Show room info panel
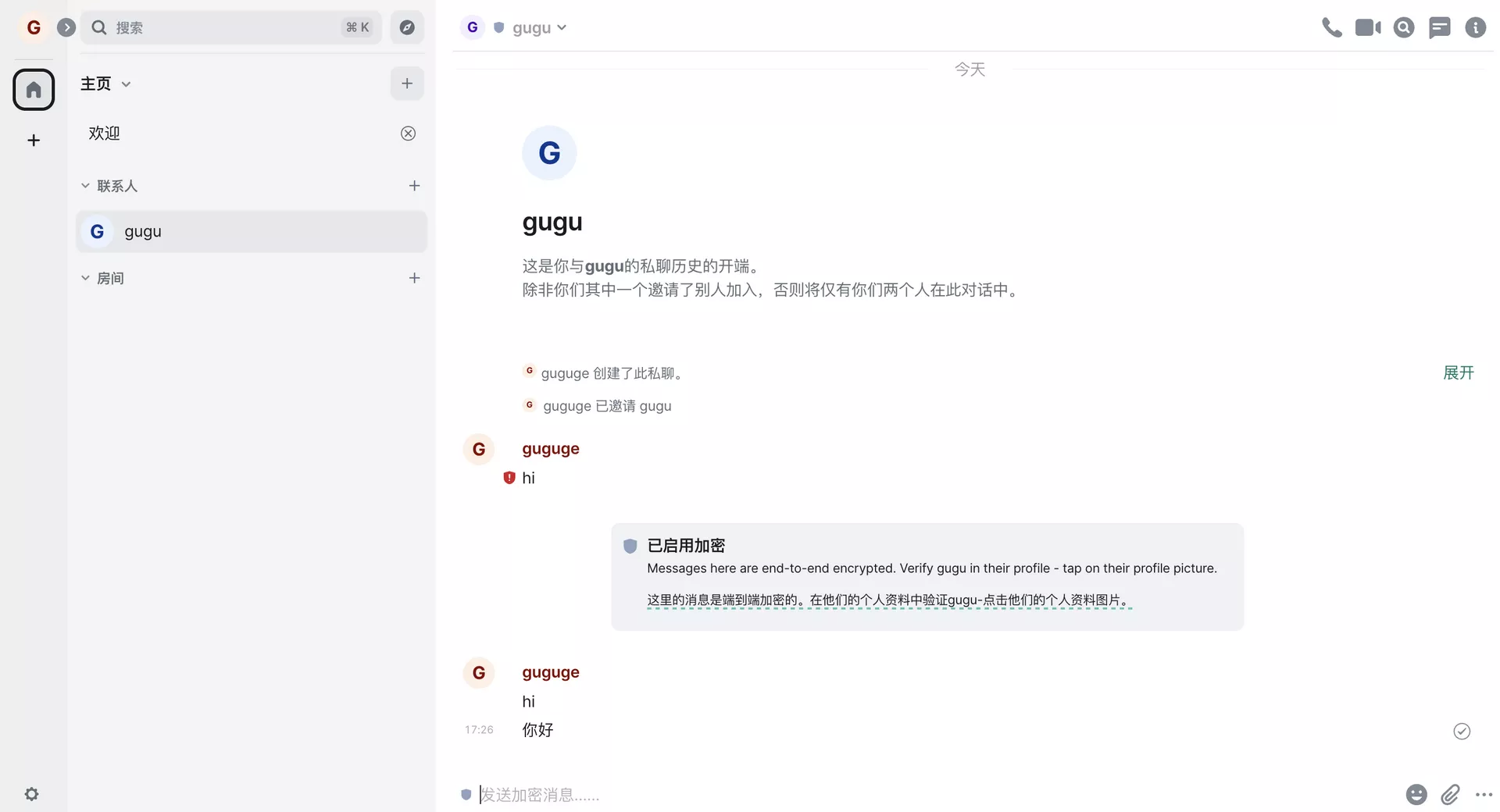The height and width of the screenshot is (812, 1500). [x=1475, y=28]
